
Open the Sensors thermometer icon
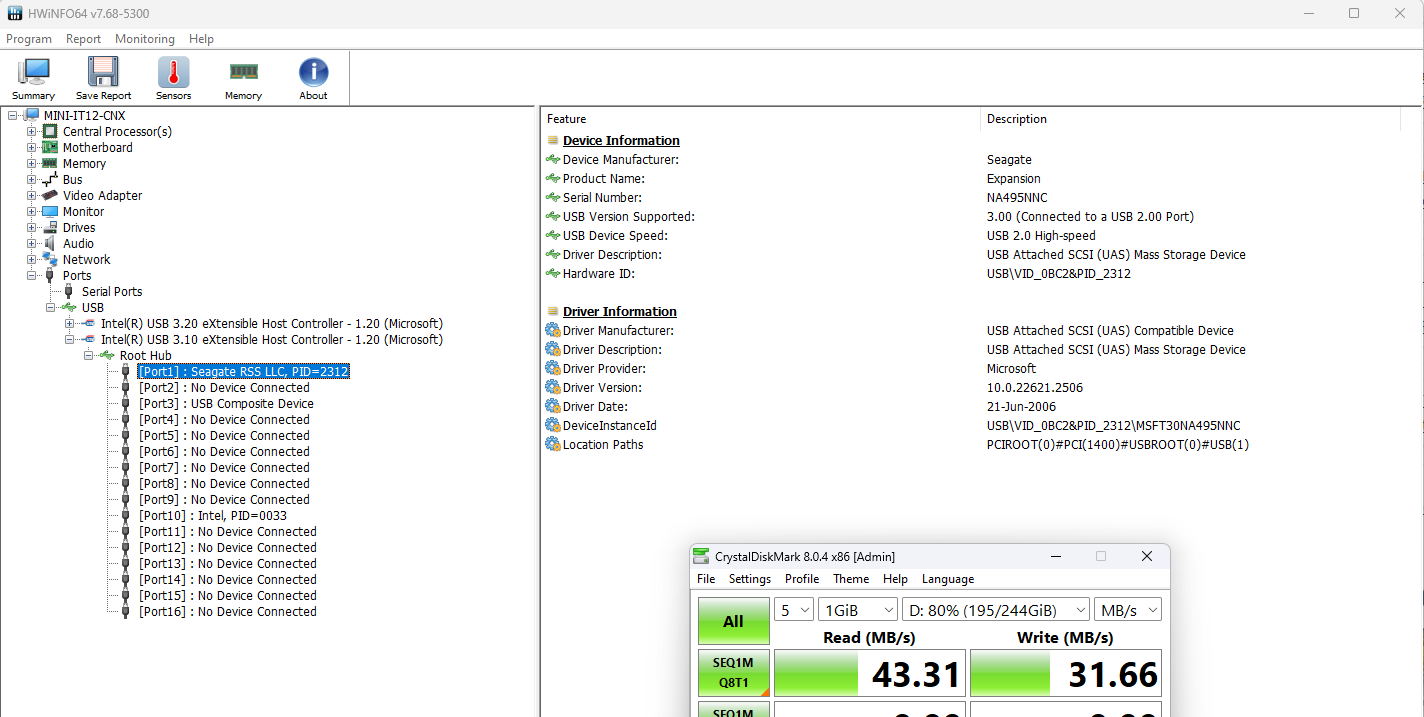(173, 72)
